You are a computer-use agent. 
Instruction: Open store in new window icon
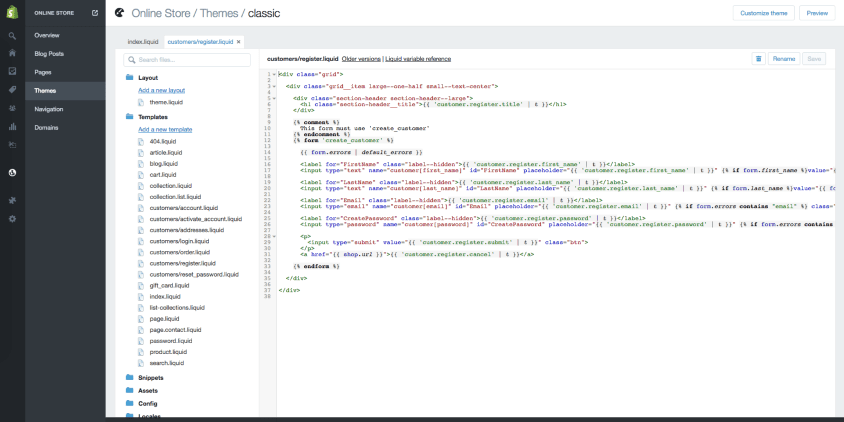click(95, 13)
